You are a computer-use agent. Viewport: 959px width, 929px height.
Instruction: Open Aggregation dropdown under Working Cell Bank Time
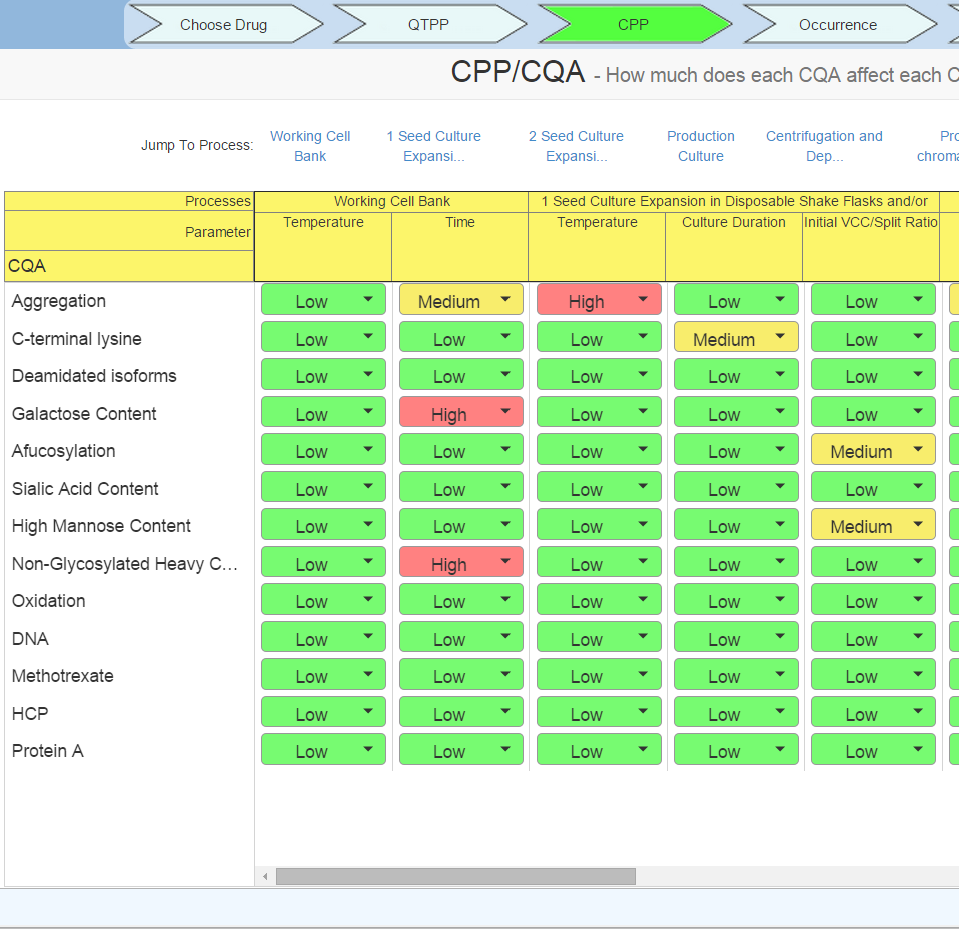coord(461,300)
